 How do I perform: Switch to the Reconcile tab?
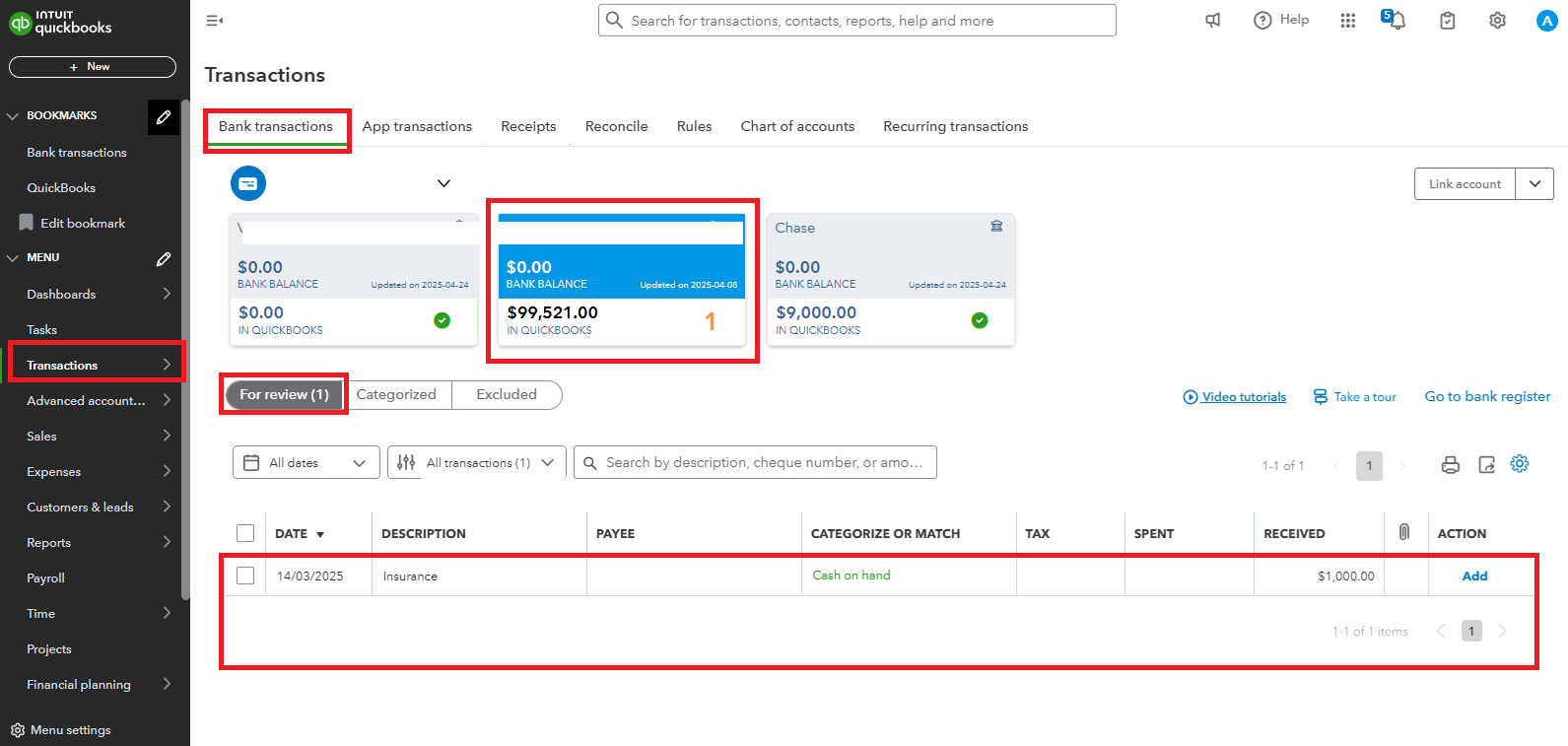pos(616,126)
